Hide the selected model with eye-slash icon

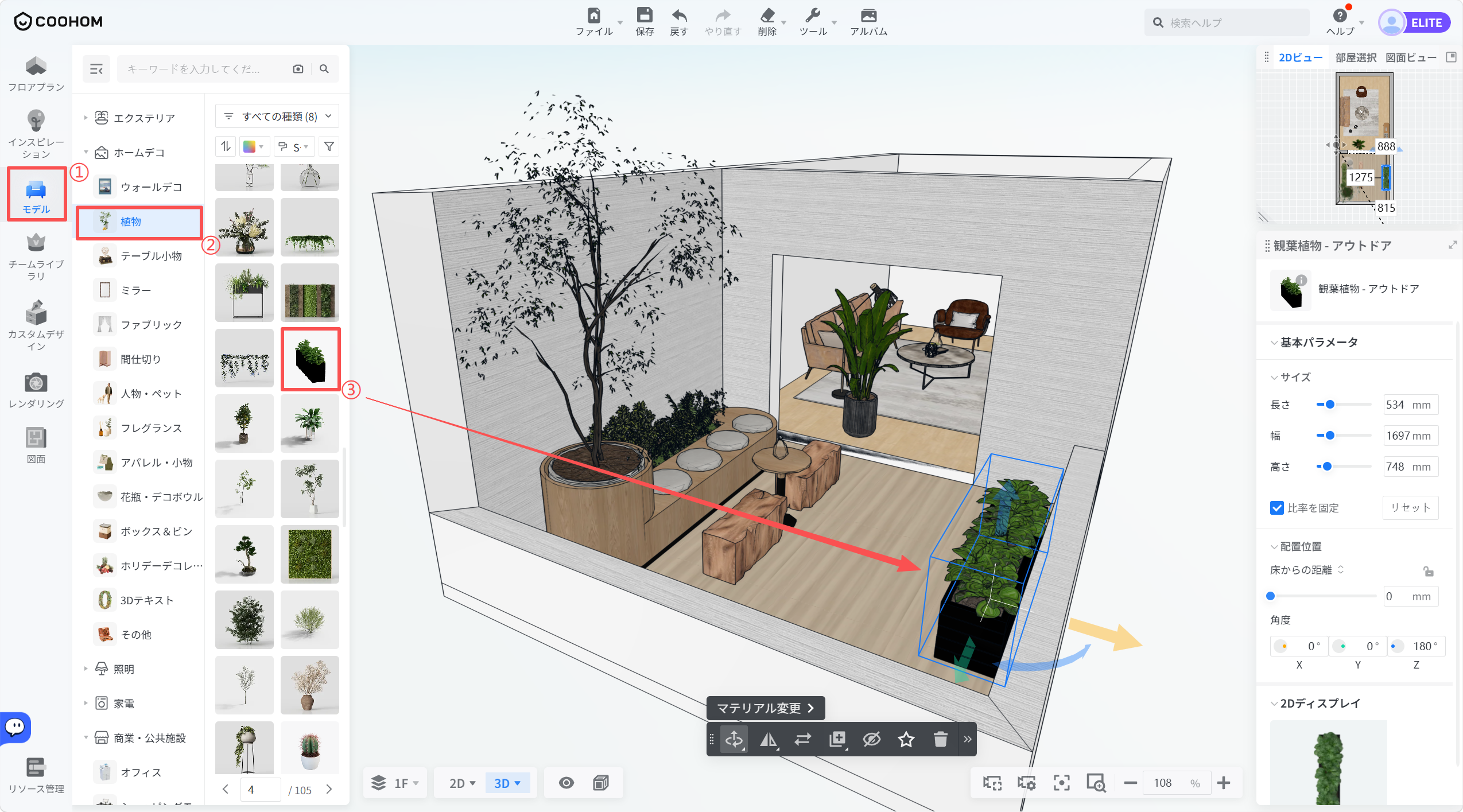click(x=871, y=739)
